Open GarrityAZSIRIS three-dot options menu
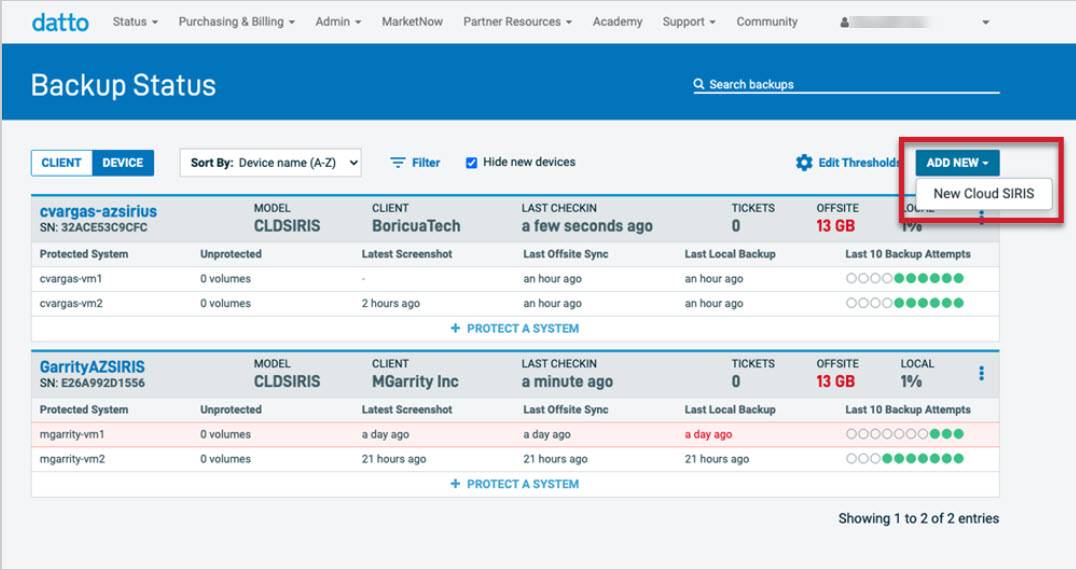1076x570 pixels. 981,373
